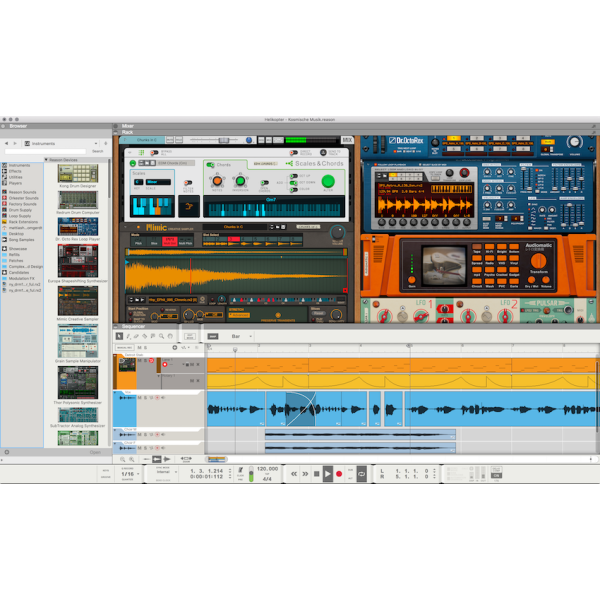Screen dimensions: 600x600
Task: Click the red Record button
Action: [x=339, y=473]
